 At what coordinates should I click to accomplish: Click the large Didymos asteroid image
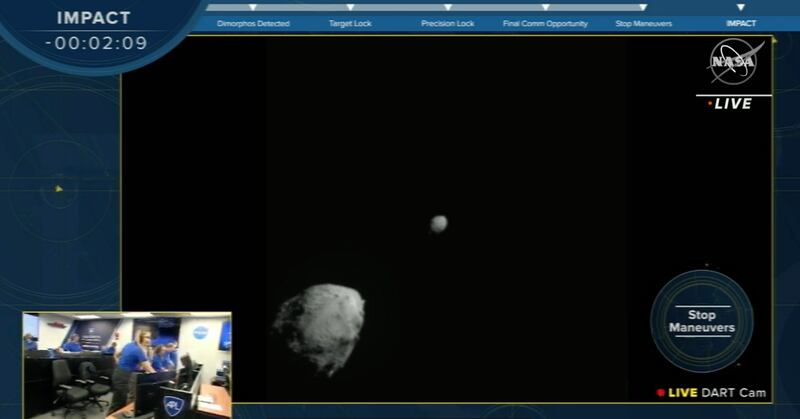coord(319,327)
